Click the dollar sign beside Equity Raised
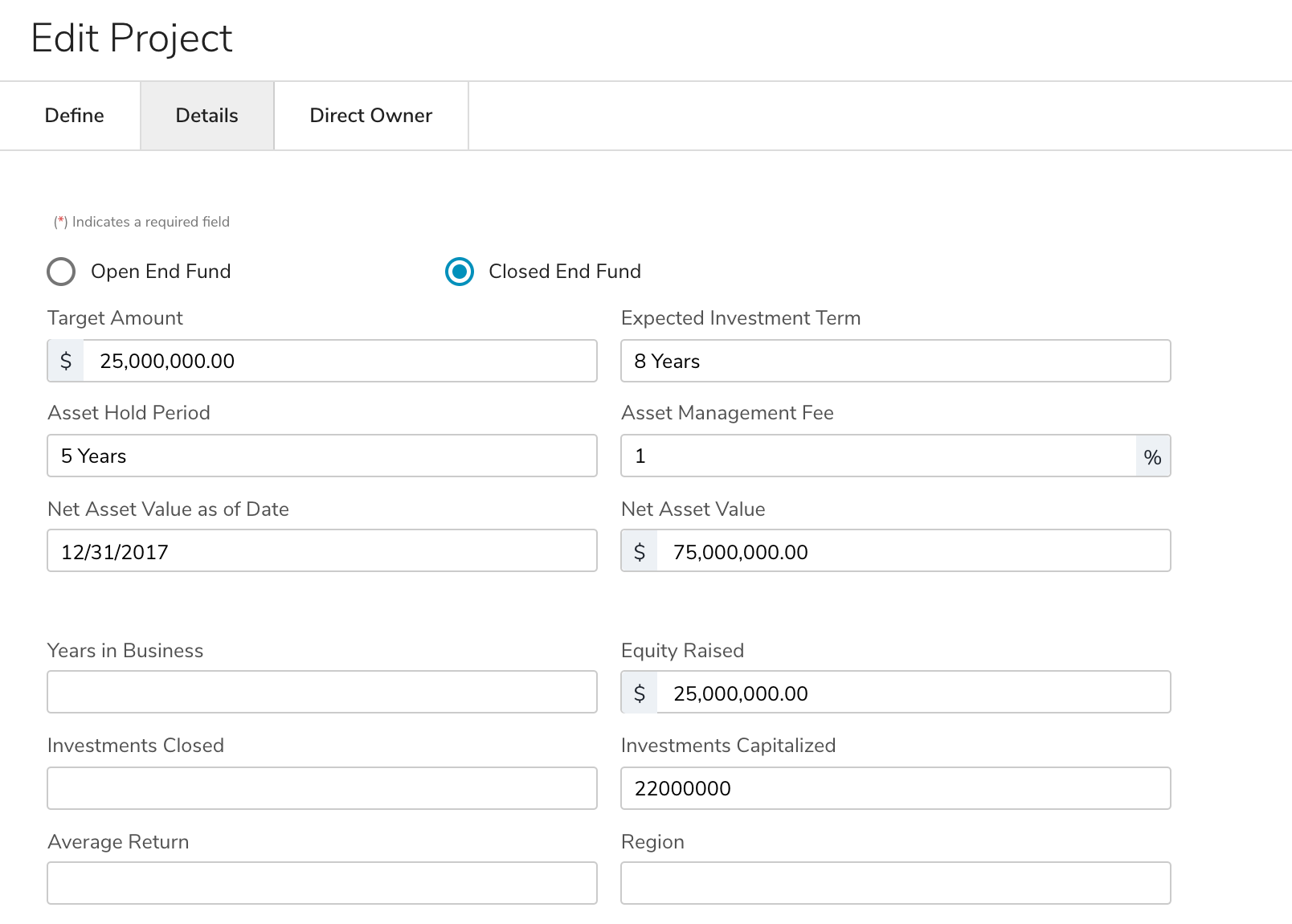The height and width of the screenshot is (924, 1292). coord(640,693)
